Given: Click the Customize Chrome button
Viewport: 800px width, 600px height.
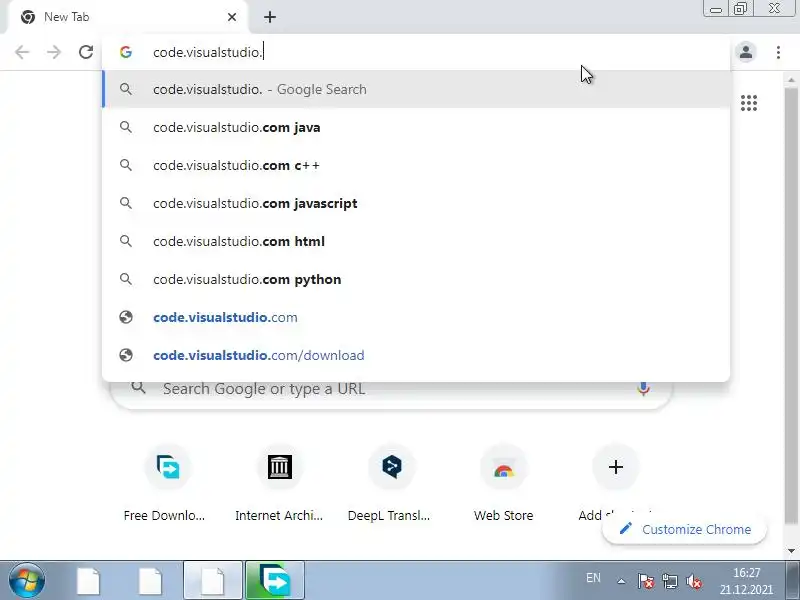Looking at the screenshot, I should 685,530.
